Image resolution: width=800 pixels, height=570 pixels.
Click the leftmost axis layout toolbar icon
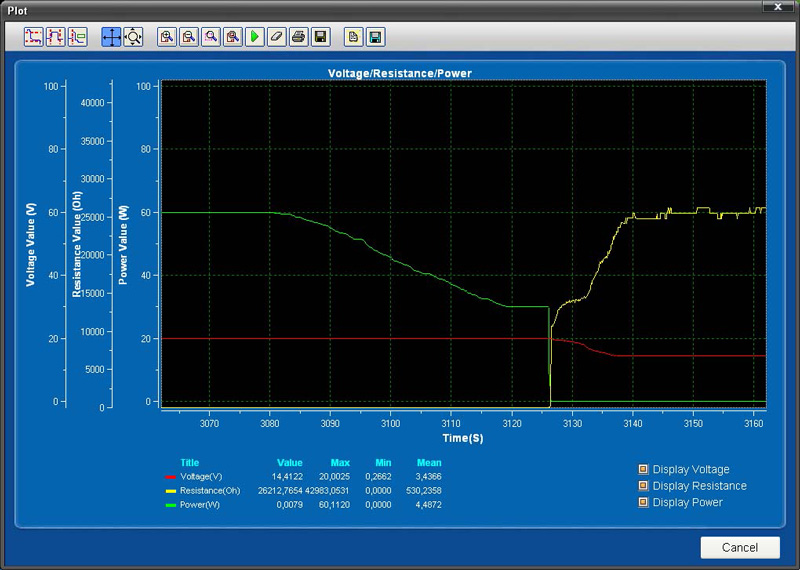pyautogui.click(x=34, y=37)
